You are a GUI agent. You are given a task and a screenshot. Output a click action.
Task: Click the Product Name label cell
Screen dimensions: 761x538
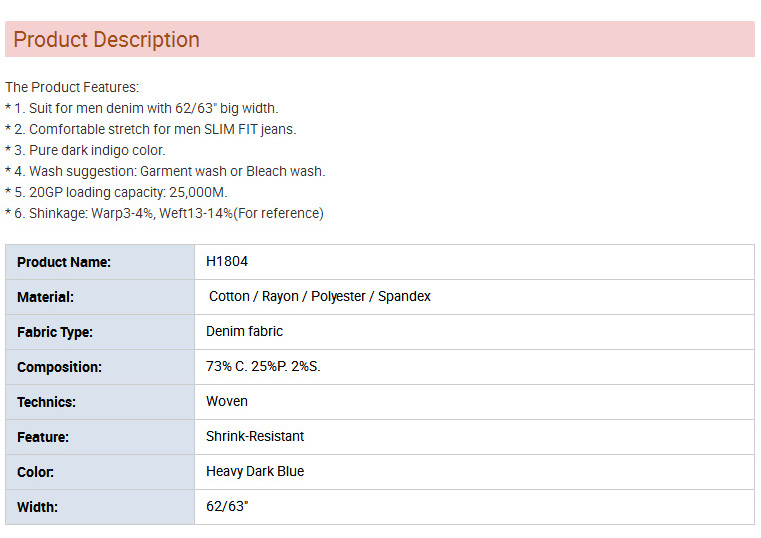point(100,262)
